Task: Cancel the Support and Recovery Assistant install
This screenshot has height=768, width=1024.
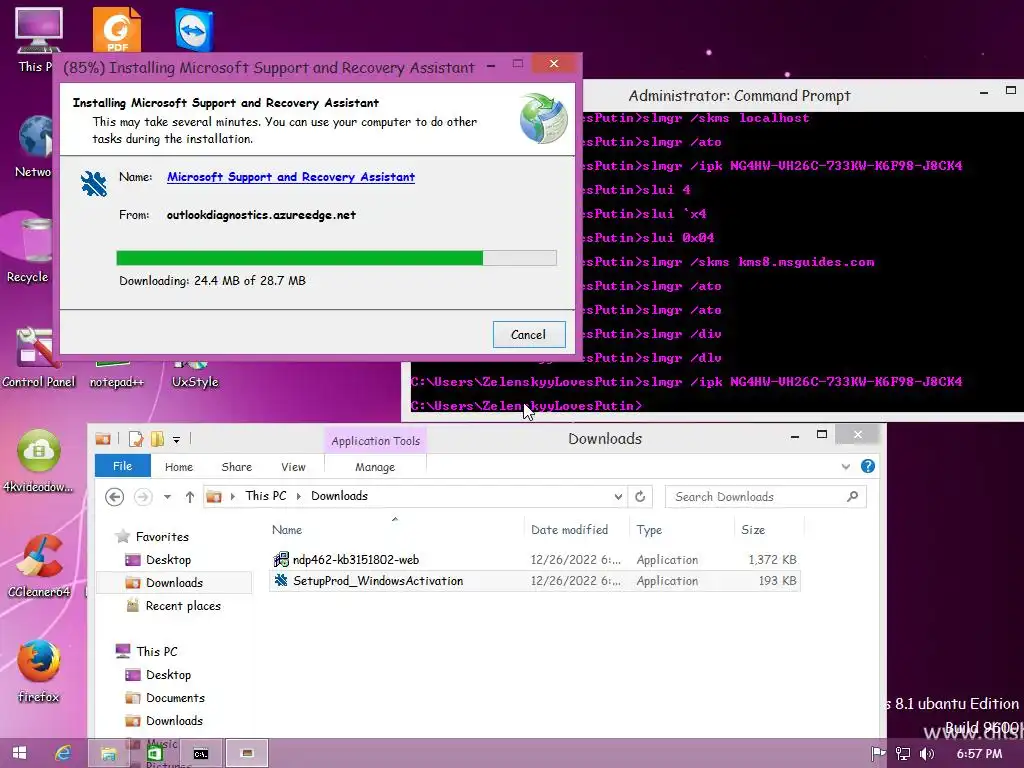Action: [x=529, y=334]
